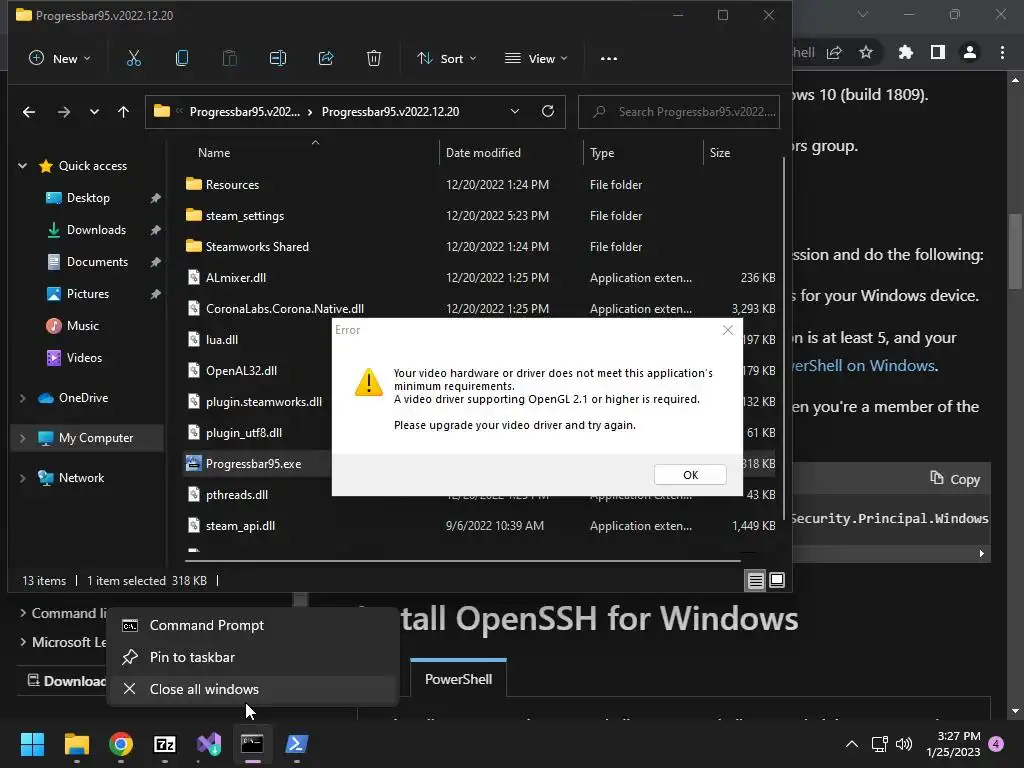
Task: Open 7-Zip from the taskbar
Action: pos(165,744)
